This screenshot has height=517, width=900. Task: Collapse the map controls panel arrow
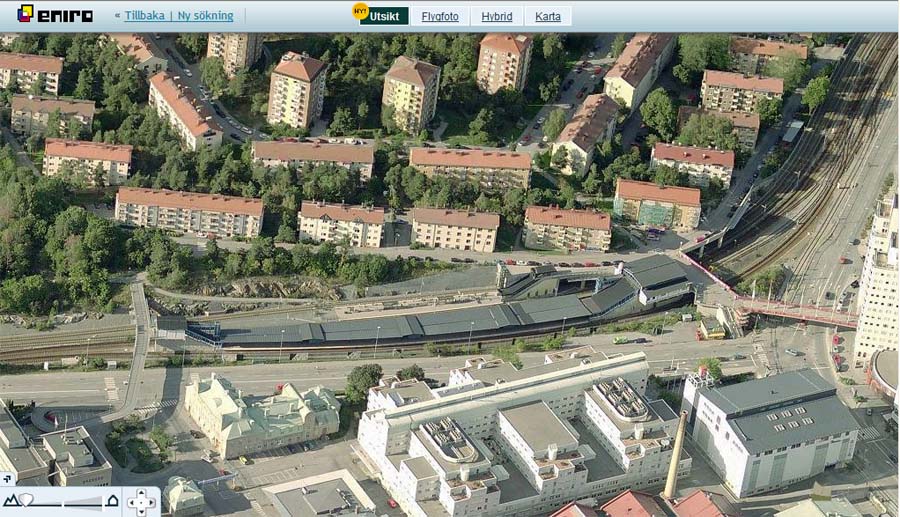7,479
